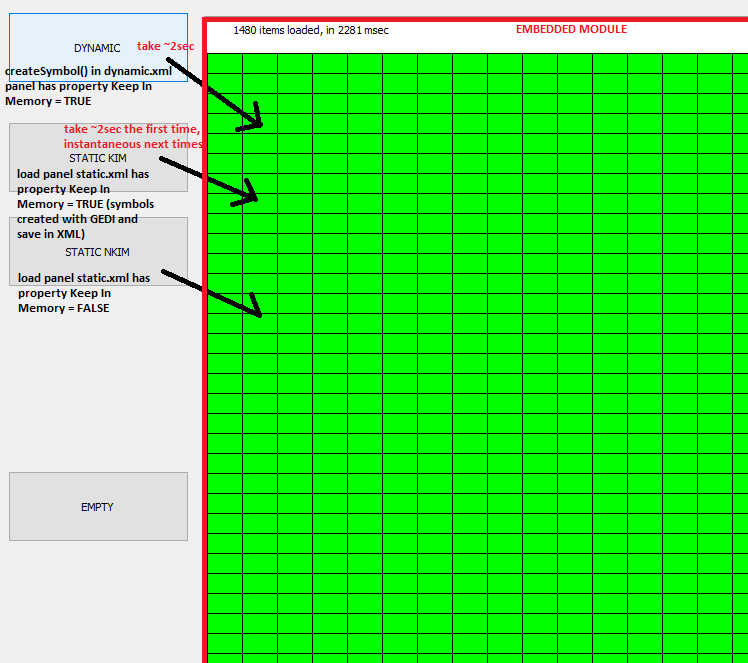This screenshot has width=748, height=663.
Task: Click the arrowhead of the middle black arrow
Action: 252,195
